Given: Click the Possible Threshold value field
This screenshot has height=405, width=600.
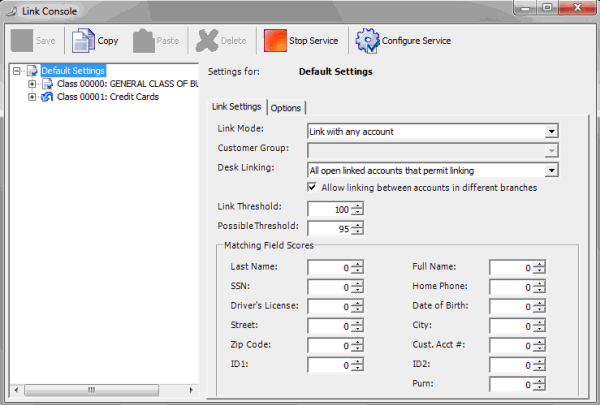Looking at the screenshot, I should pyautogui.click(x=329, y=229).
